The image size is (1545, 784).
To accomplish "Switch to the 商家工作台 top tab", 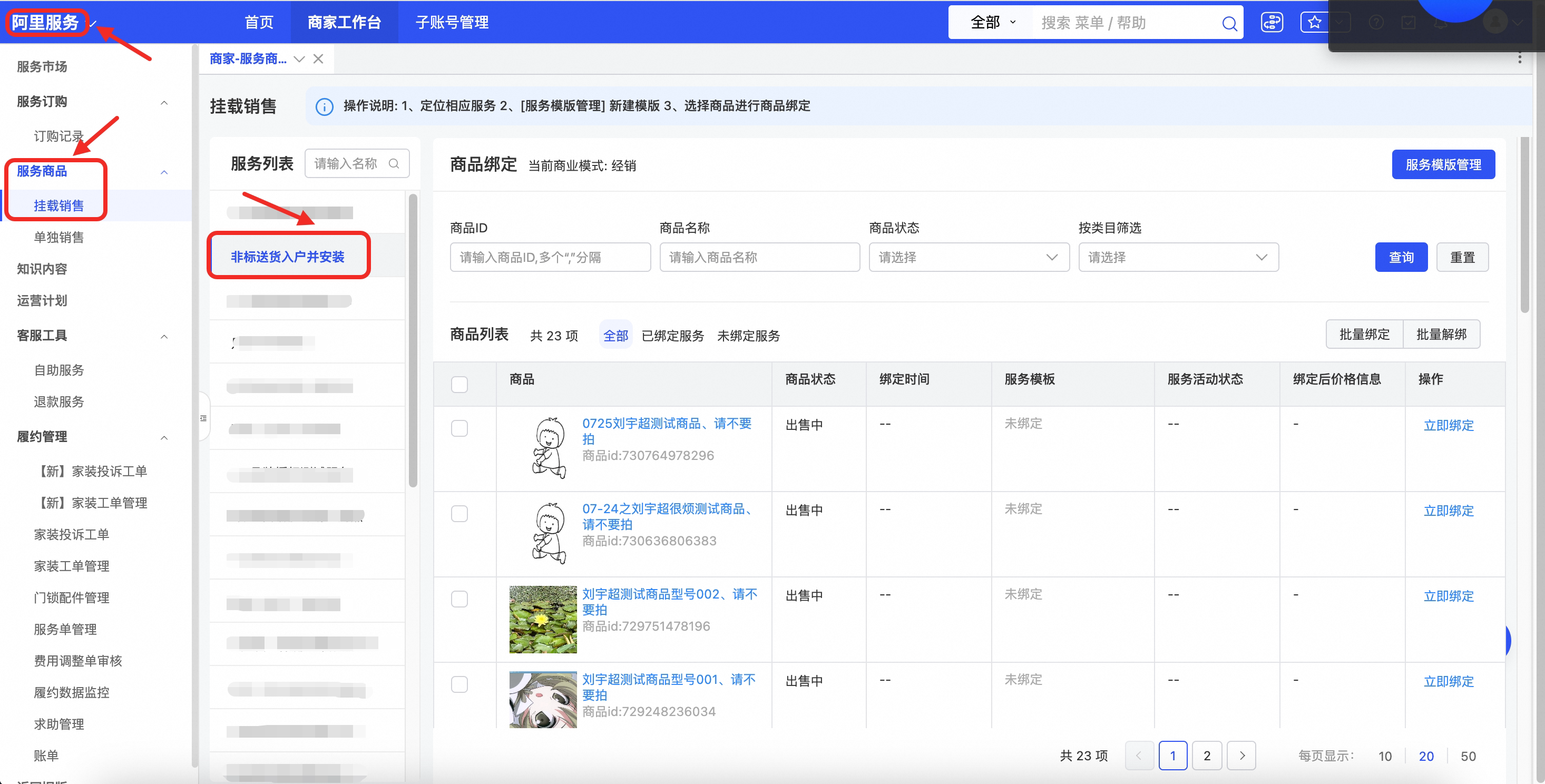I will pos(344,23).
